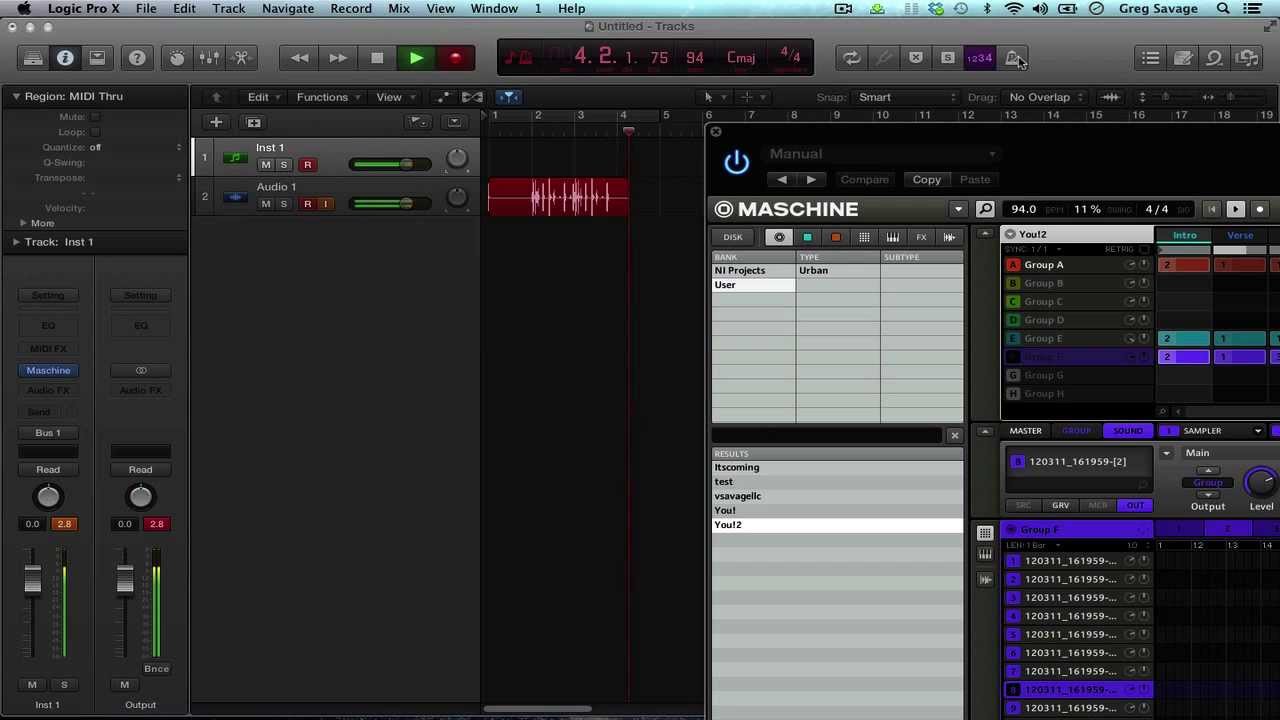The image size is (1280, 720).
Task: Click the plugin Compare button
Action: [x=864, y=180]
